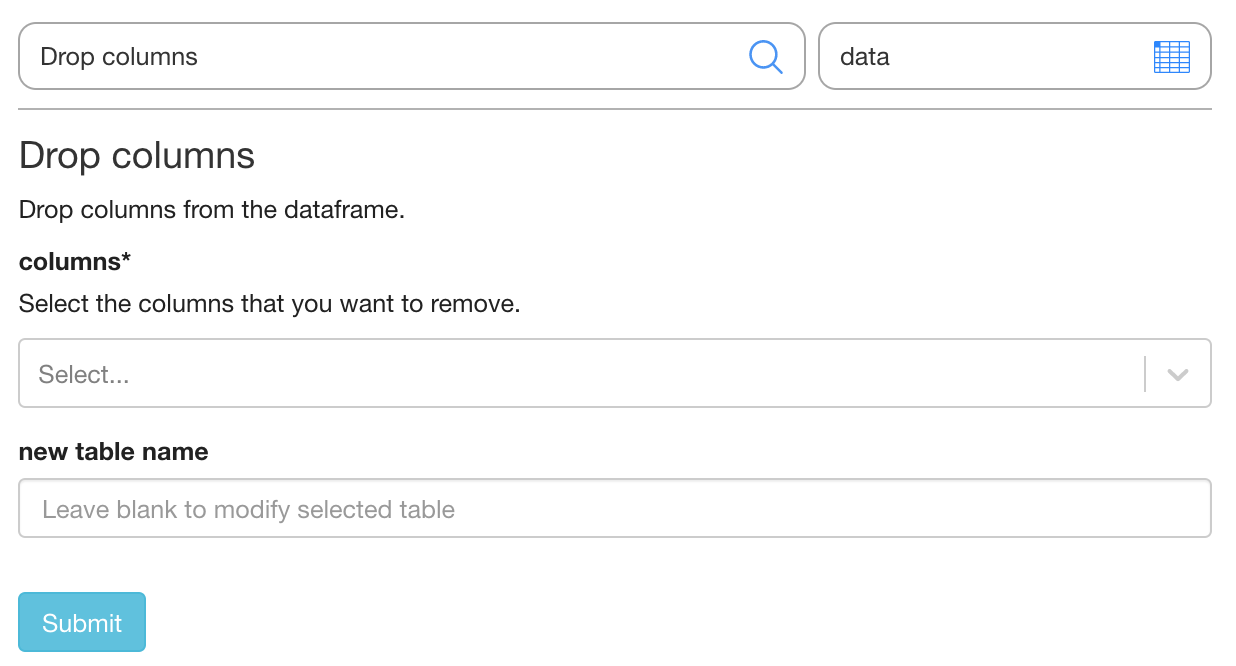Open the columns Select... combo box
The width and height of the screenshot is (1236, 666).
coord(580,374)
